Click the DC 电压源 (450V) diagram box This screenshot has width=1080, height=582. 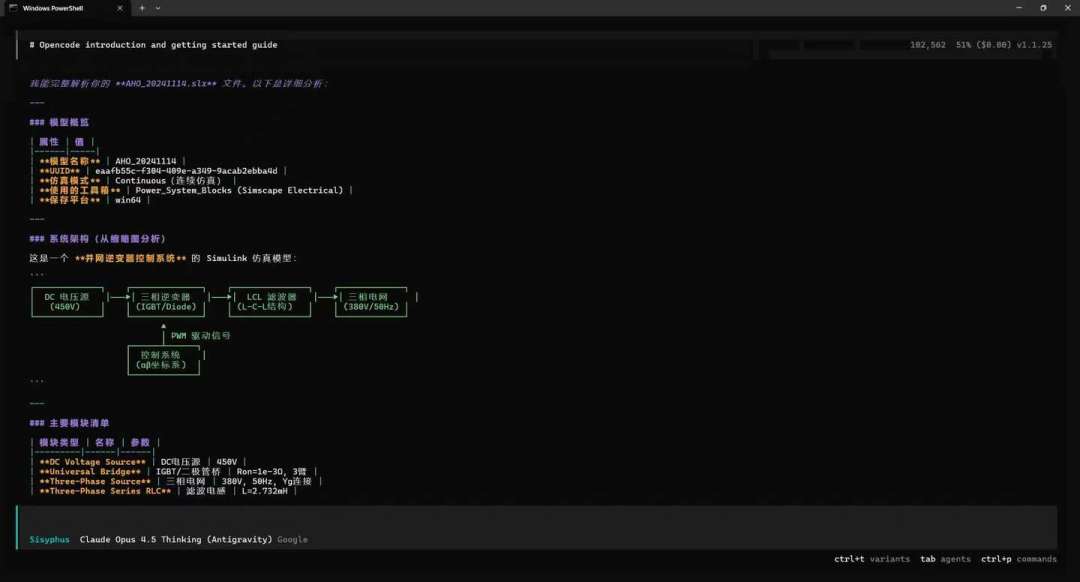(x=68, y=302)
